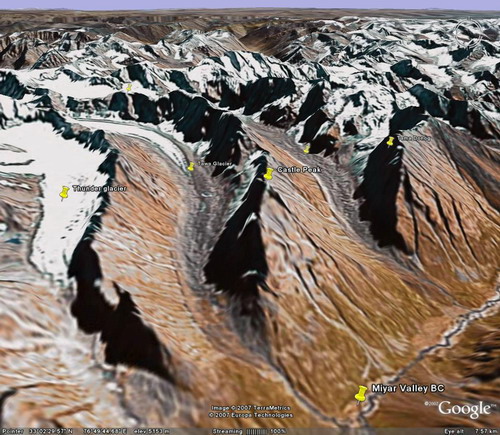Click the Google logo watermark
500x435 pixels.
(465, 409)
